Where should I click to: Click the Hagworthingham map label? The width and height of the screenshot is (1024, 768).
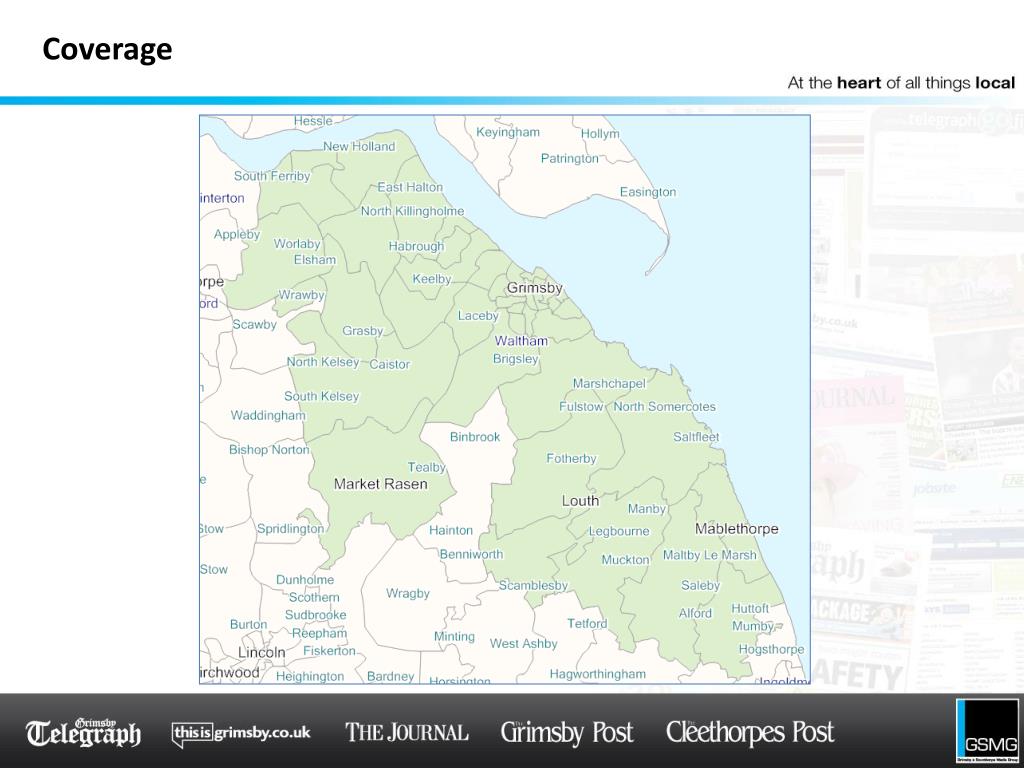598,675
